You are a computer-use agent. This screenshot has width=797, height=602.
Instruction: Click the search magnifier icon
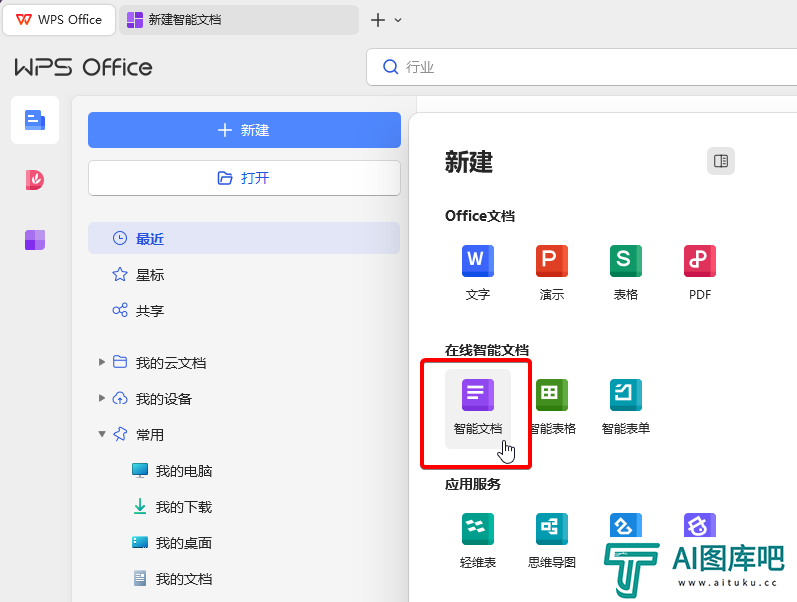390,67
